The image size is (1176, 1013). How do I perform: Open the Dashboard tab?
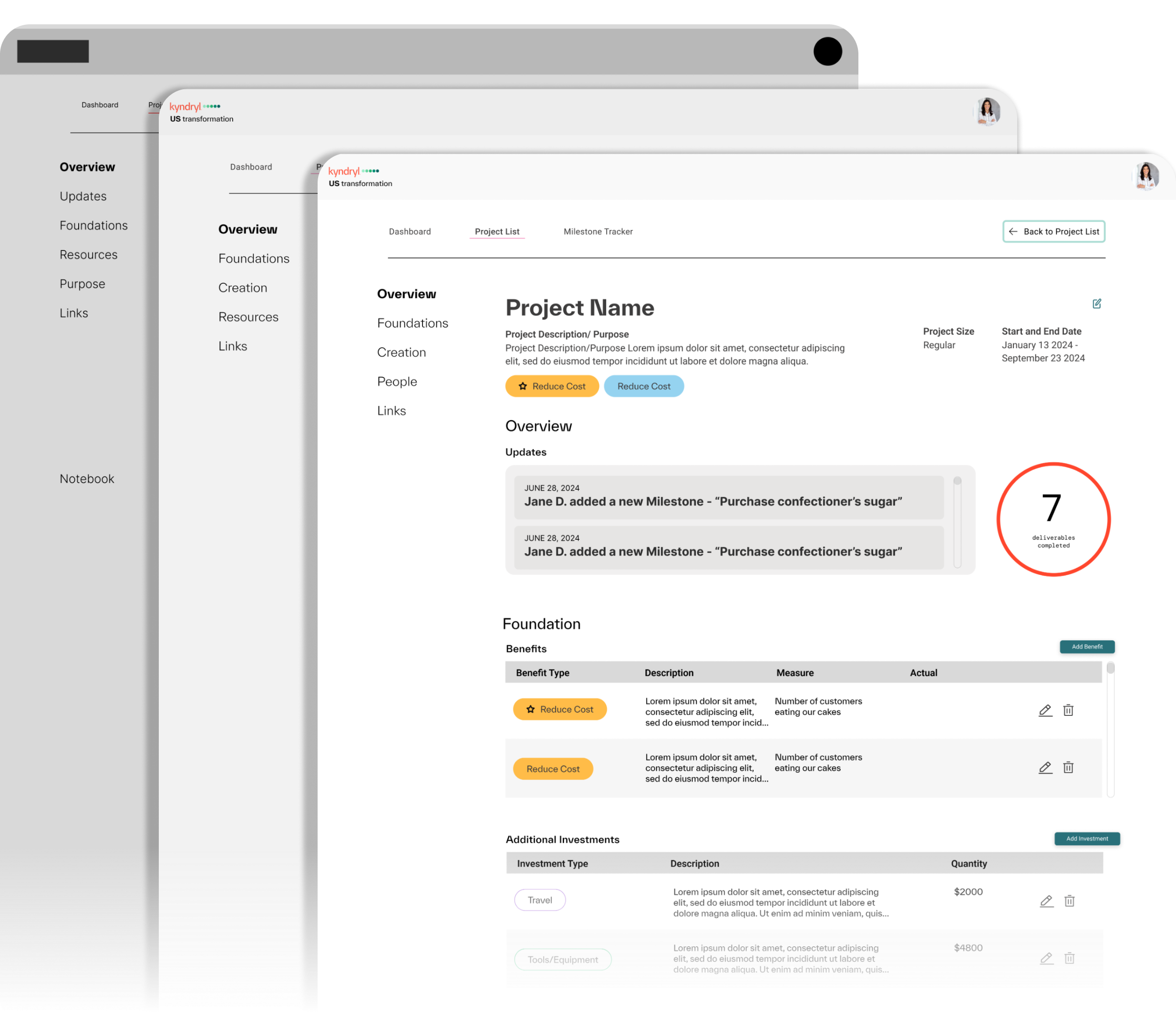point(409,231)
